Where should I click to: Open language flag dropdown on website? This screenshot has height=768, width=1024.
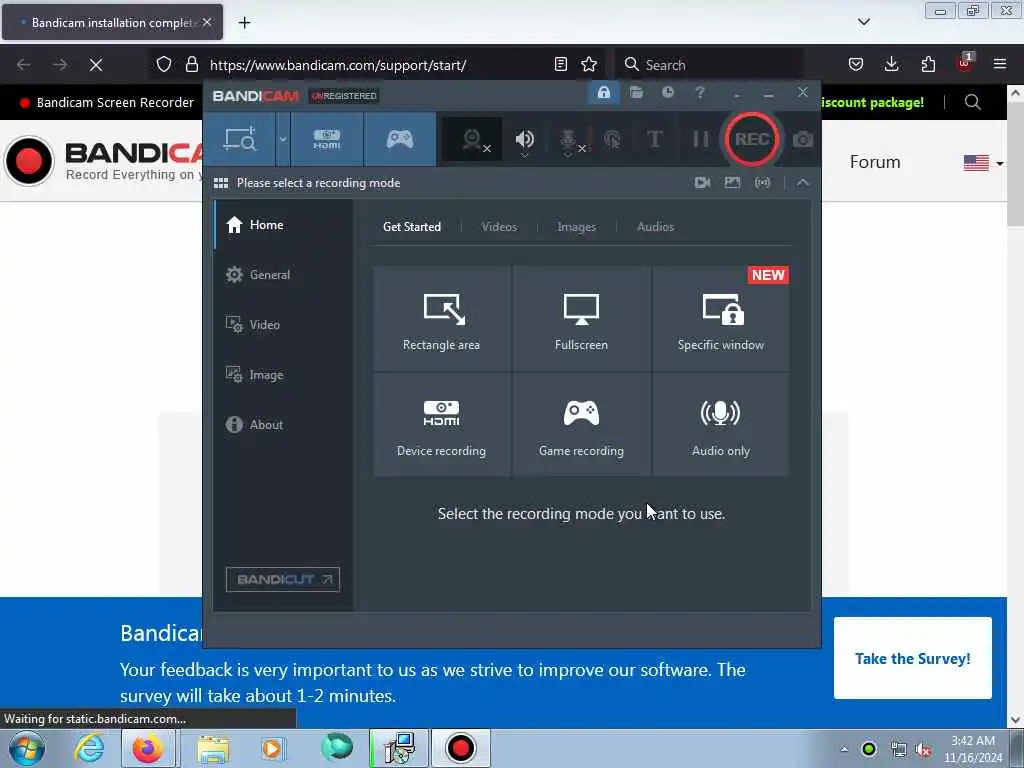tap(984, 163)
